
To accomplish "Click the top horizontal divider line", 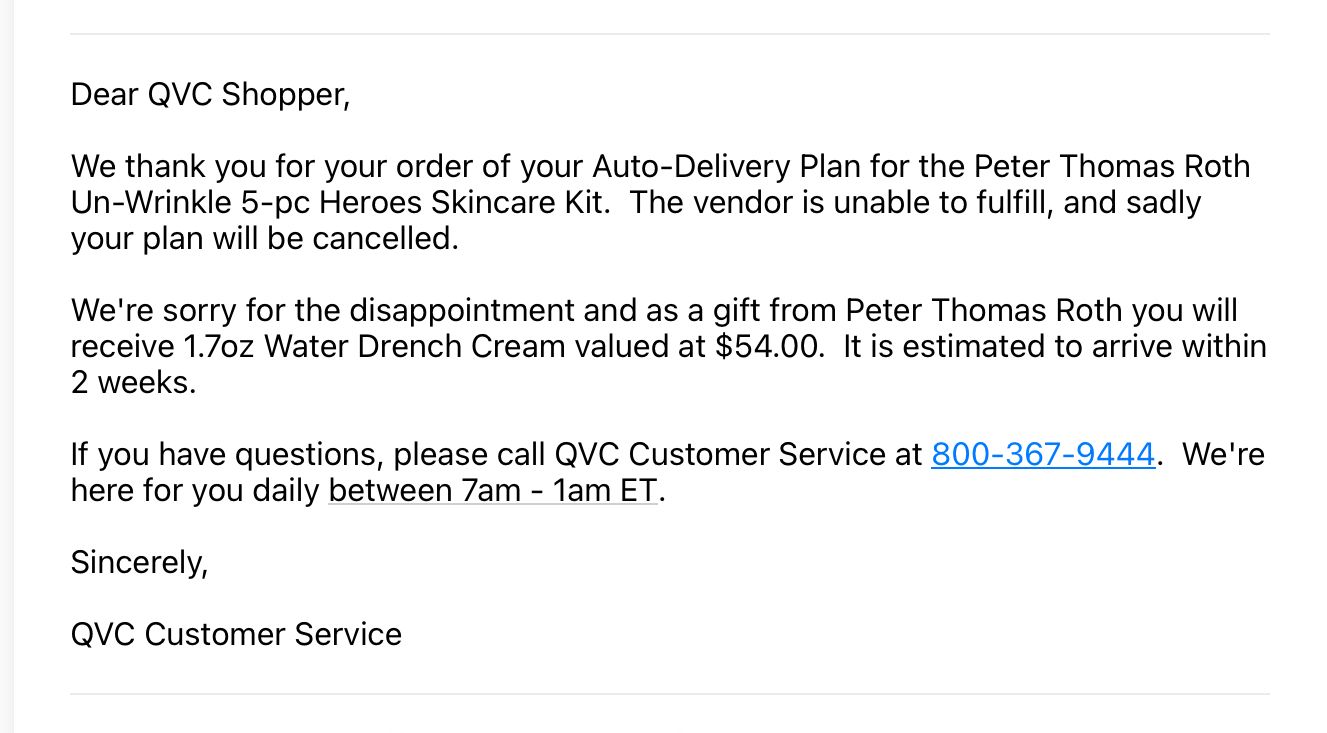I will (669, 34).
